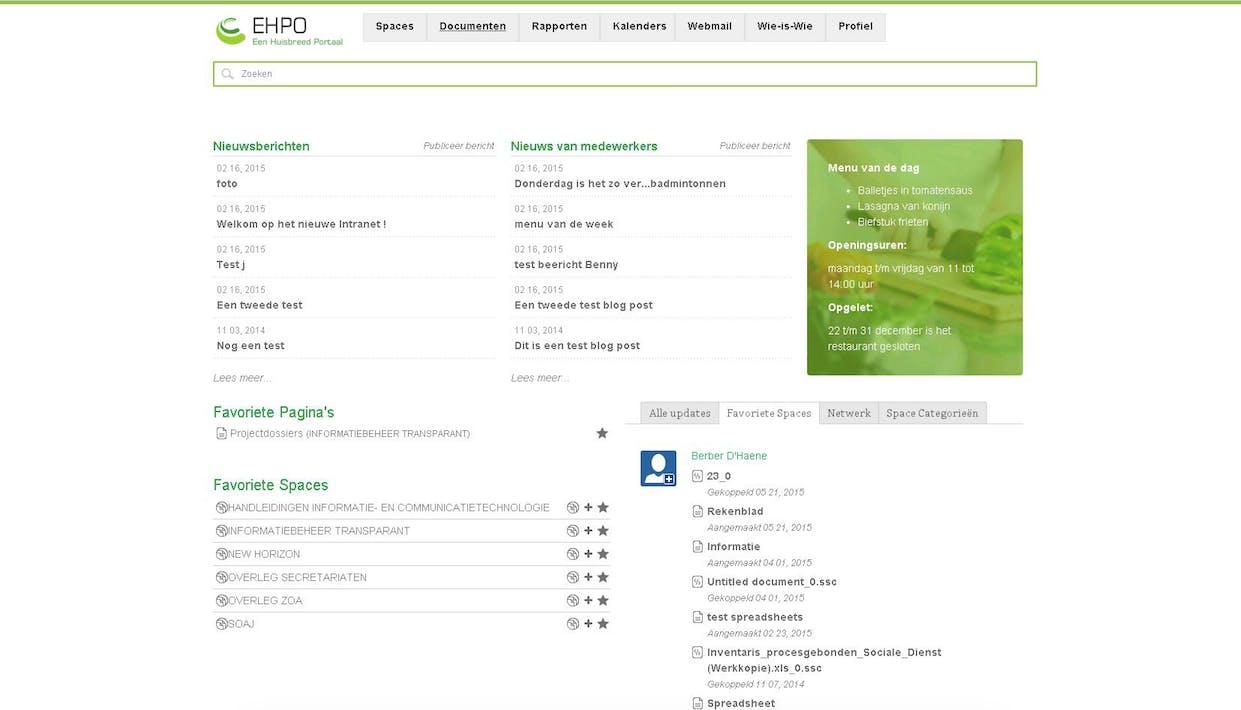Click round icon right of INFORMATIEBEHEER TRANSPARANT row
The width and height of the screenshot is (1241, 710).
point(573,531)
